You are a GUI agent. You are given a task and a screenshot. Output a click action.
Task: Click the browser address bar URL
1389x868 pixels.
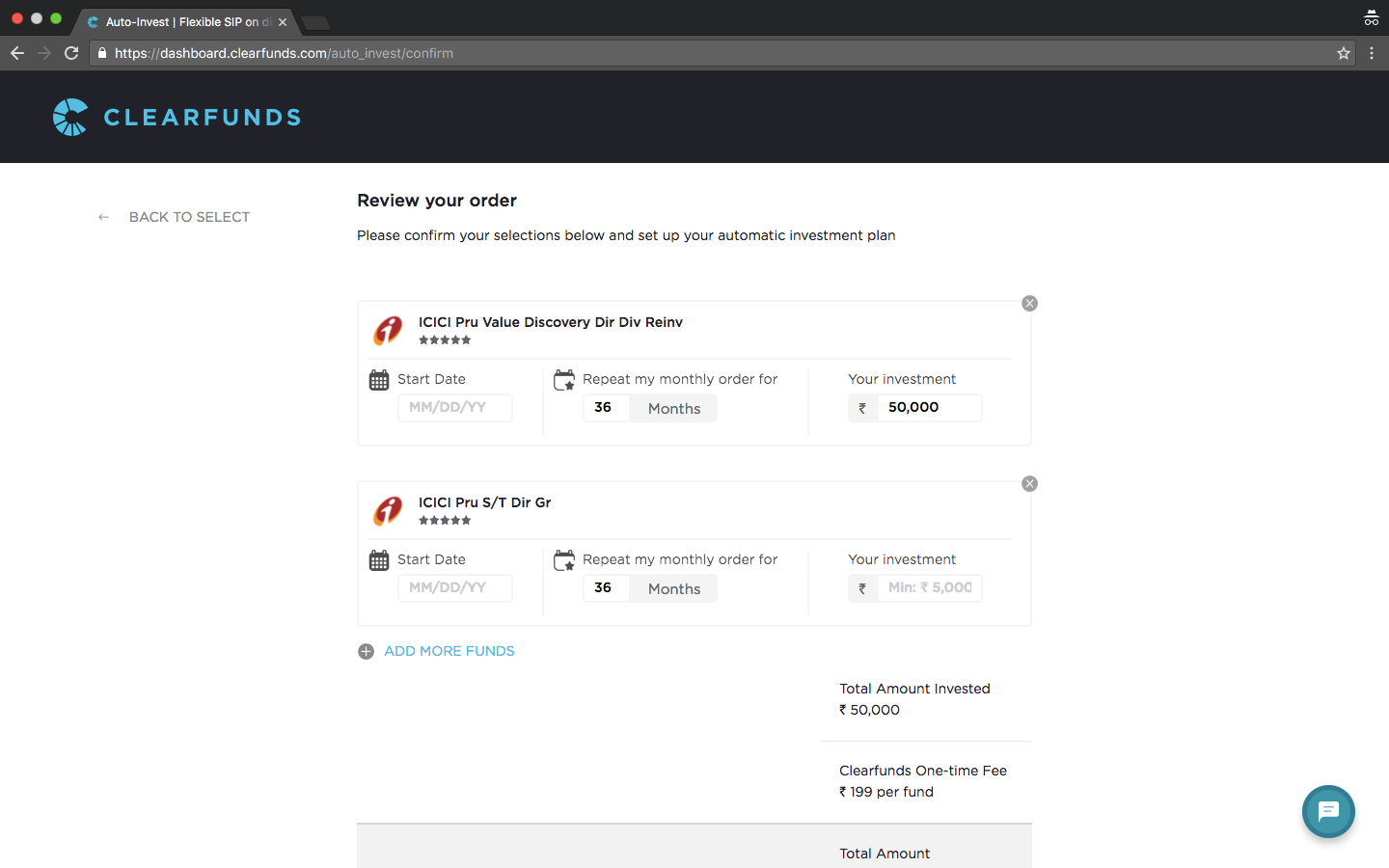284,53
